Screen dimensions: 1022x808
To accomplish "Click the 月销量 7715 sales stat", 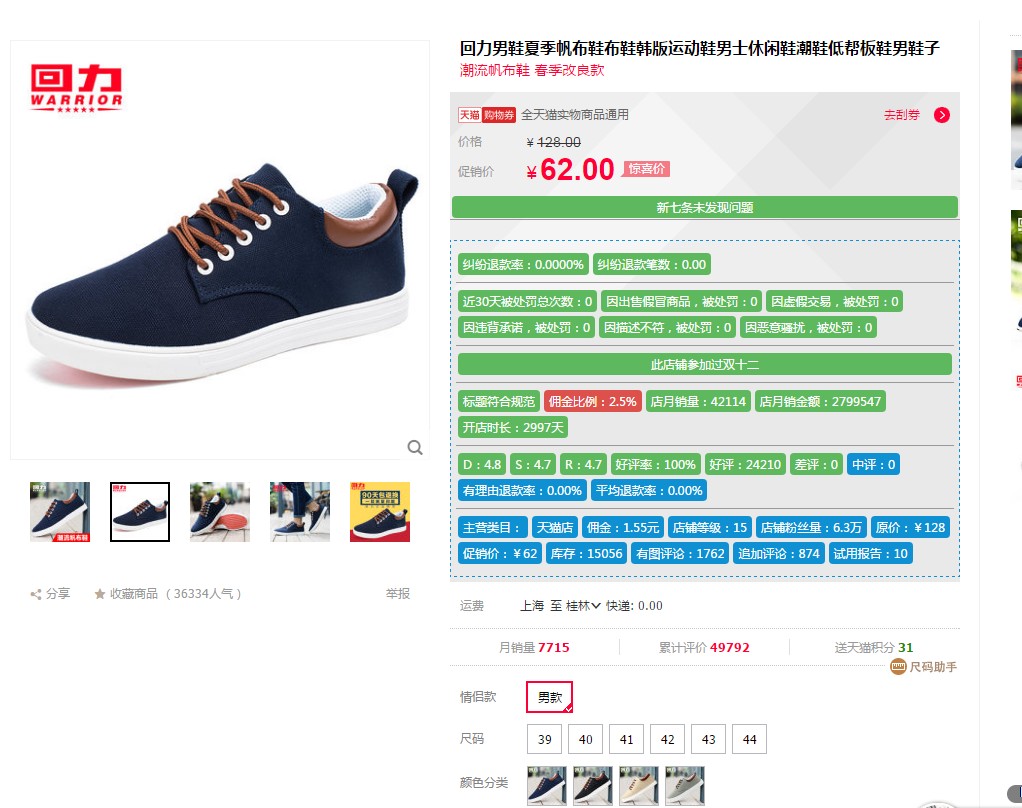I will pyautogui.click(x=534, y=648).
